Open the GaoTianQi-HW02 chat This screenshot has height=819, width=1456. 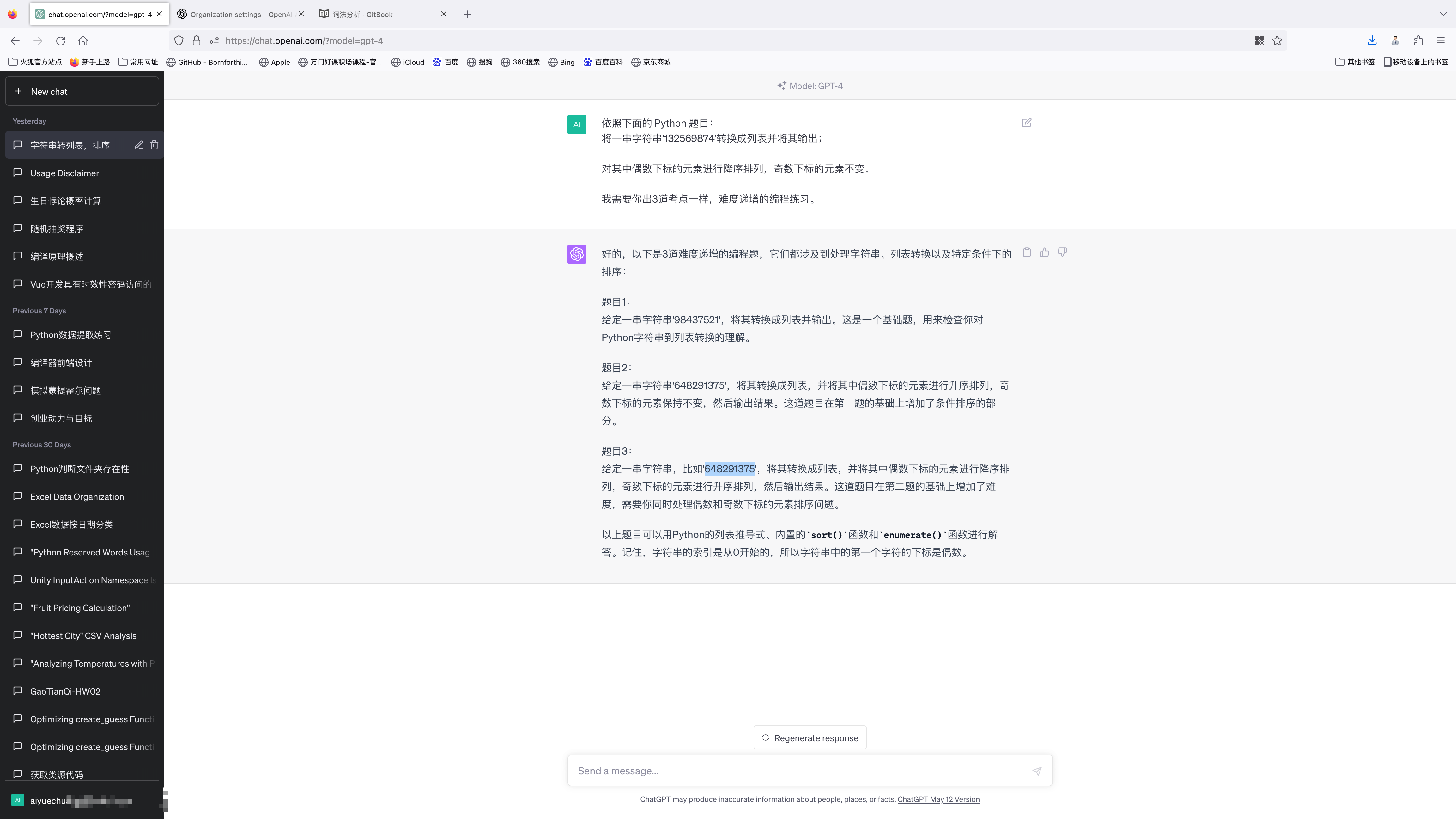point(82,691)
